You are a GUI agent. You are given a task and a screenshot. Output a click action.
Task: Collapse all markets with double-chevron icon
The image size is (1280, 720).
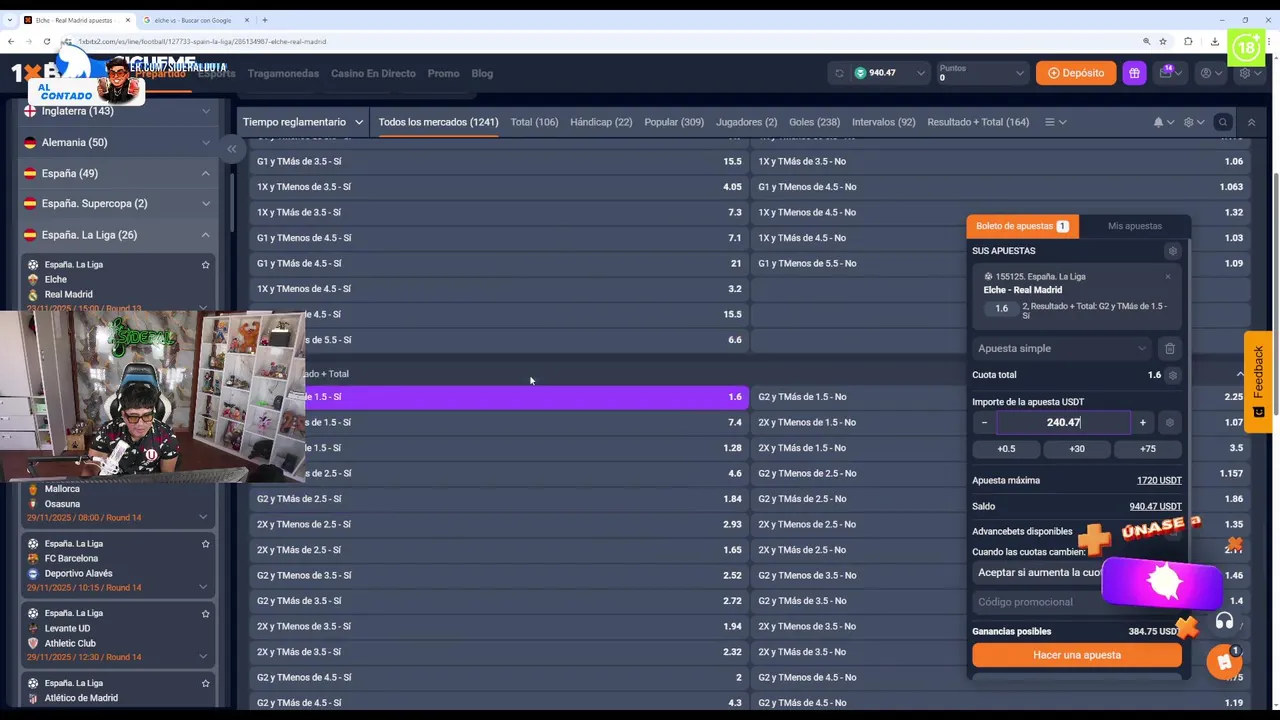pyautogui.click(x=1251, y=122)
